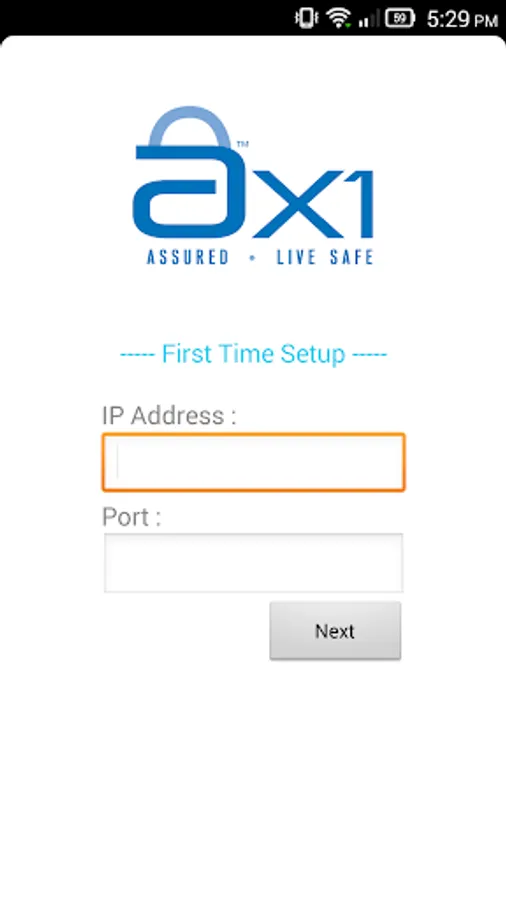
Task: Click the 'First Time Setup' heading
Action: pyautogui.click(x=254, y=354)
